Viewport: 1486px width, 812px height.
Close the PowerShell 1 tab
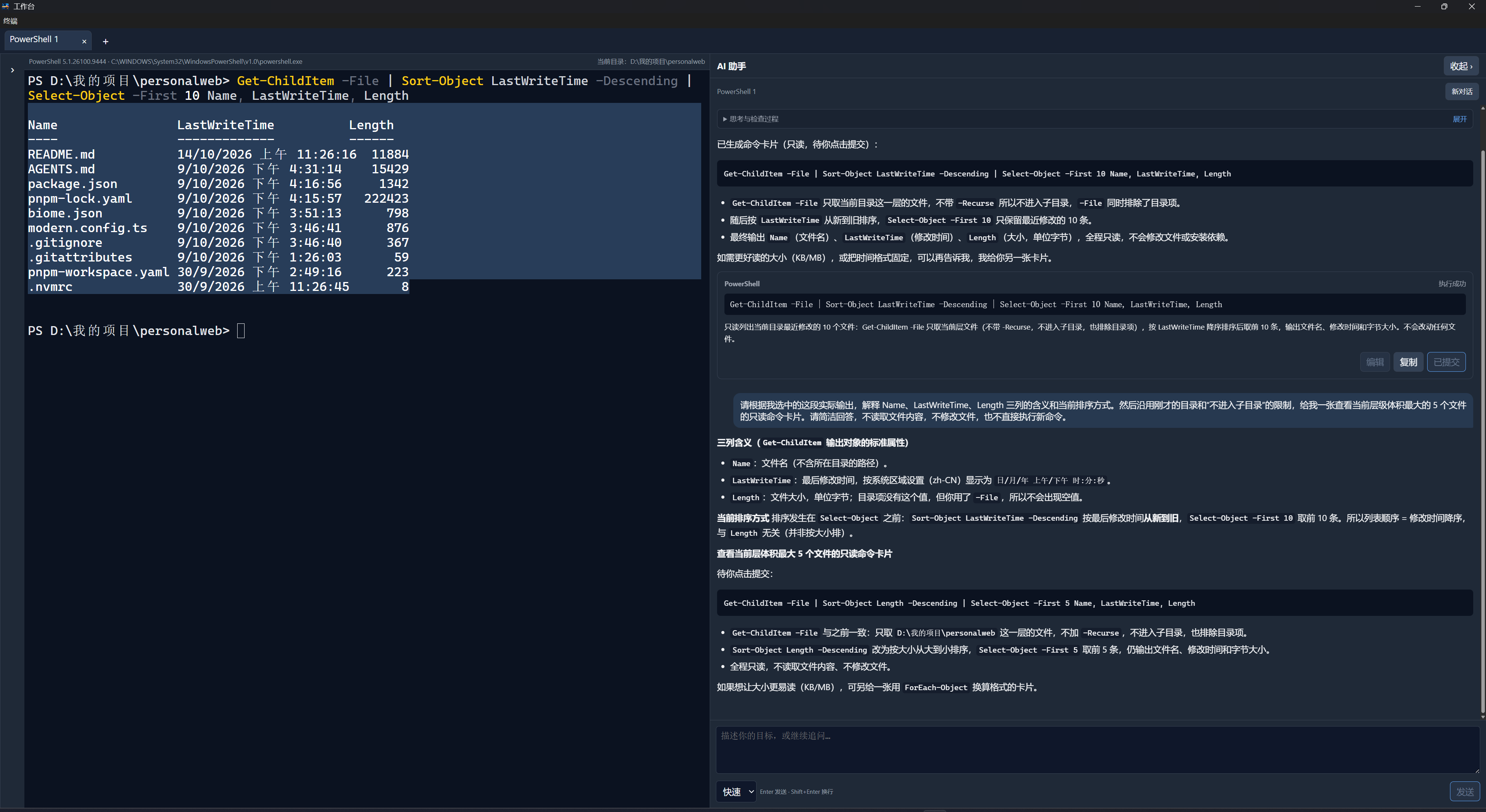(84, 41)
